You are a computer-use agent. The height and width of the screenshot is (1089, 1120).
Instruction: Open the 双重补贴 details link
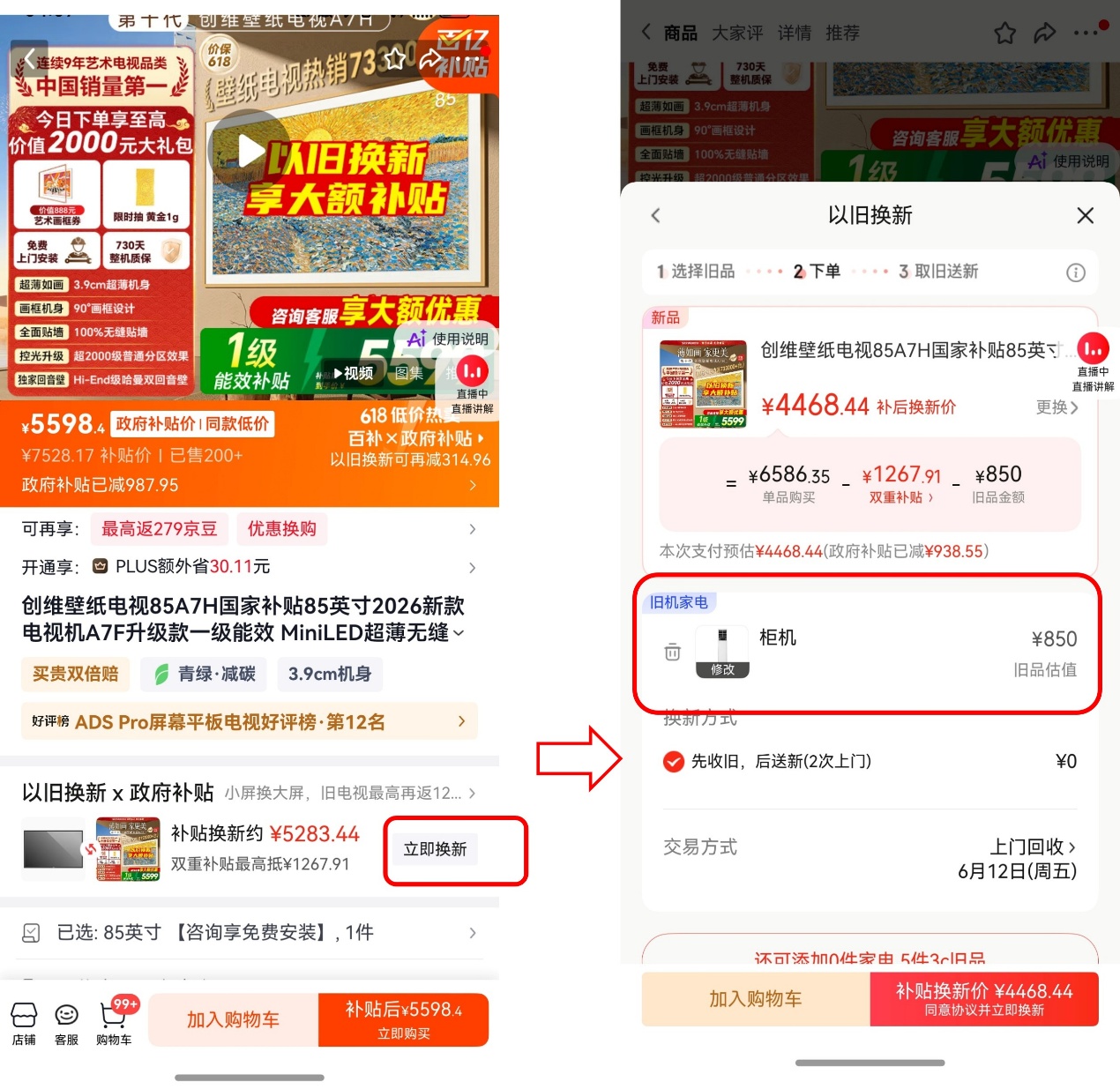pos(900,497)
